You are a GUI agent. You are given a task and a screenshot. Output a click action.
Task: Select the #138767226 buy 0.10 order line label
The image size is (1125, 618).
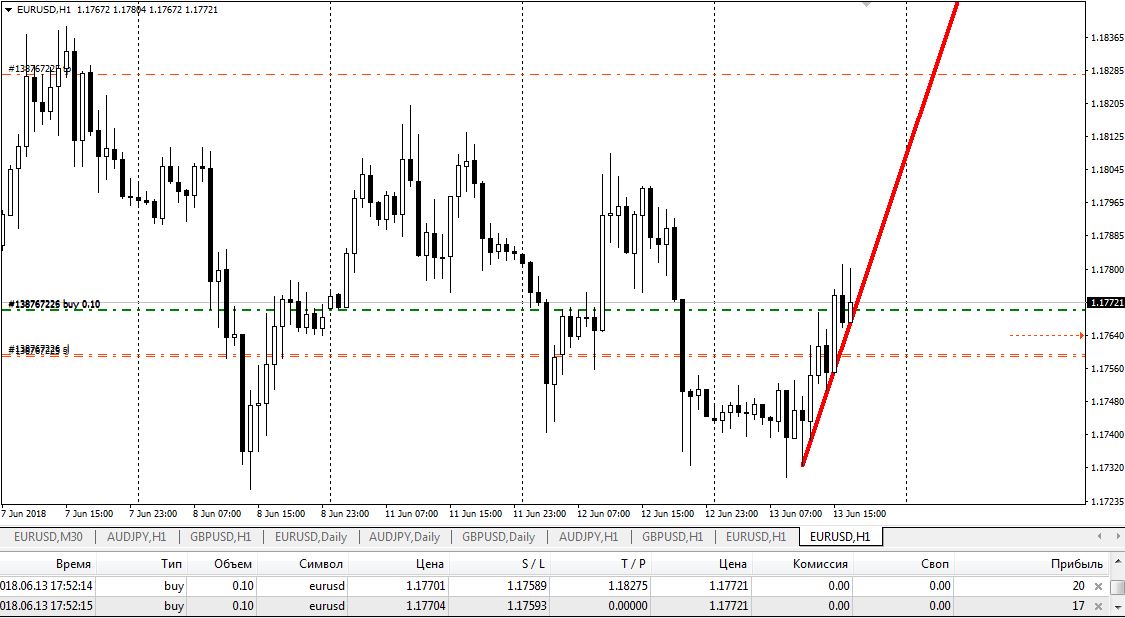point(55,304)
